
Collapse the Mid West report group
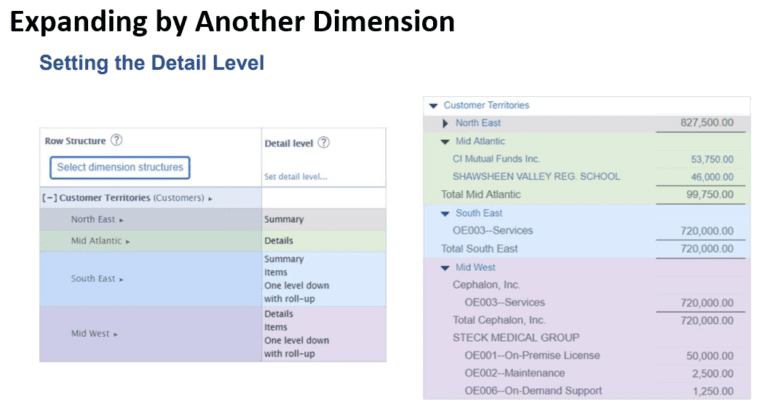(446, 267)
